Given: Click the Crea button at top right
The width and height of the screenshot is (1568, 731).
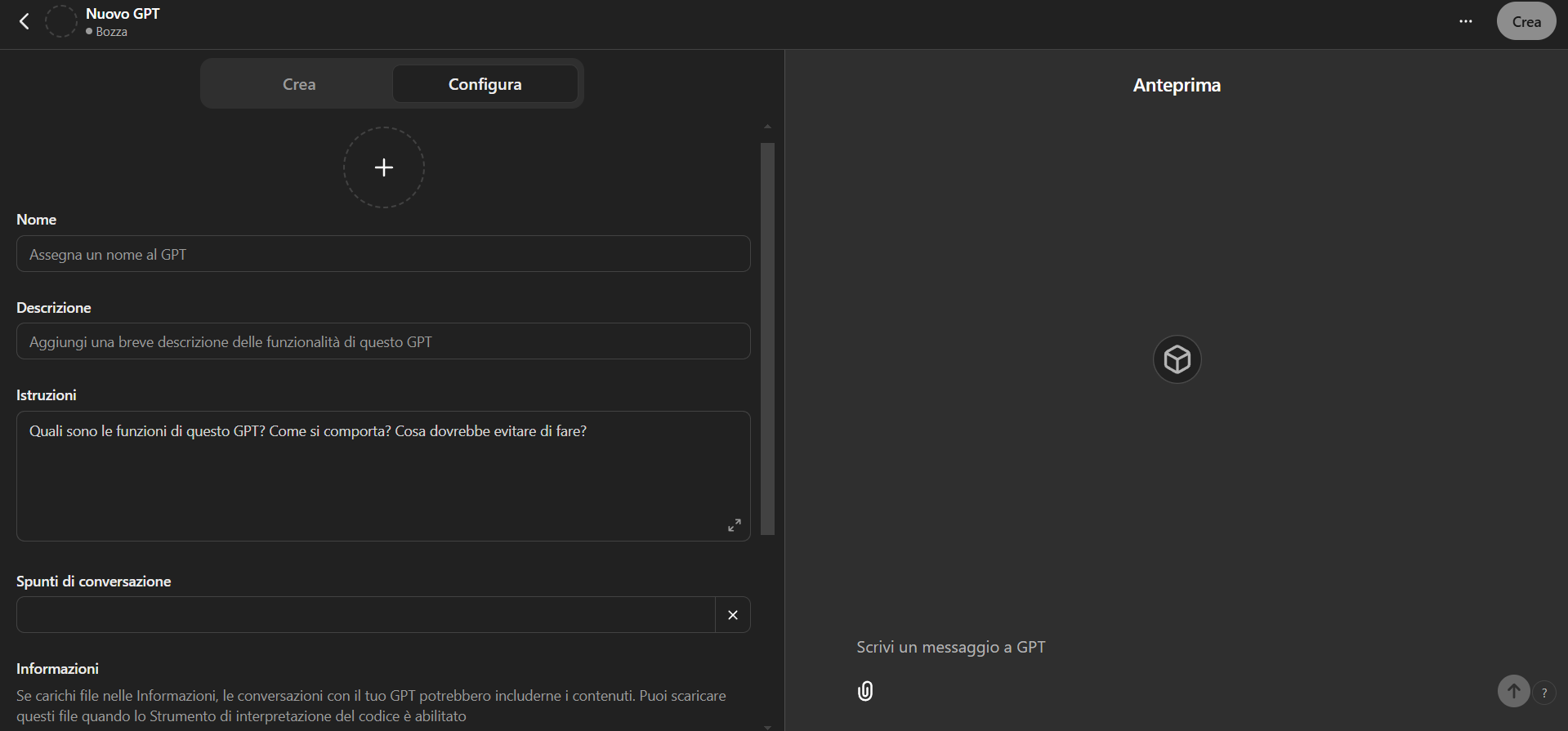Looking at the screenshot, I should click(x=1526, y=22).
